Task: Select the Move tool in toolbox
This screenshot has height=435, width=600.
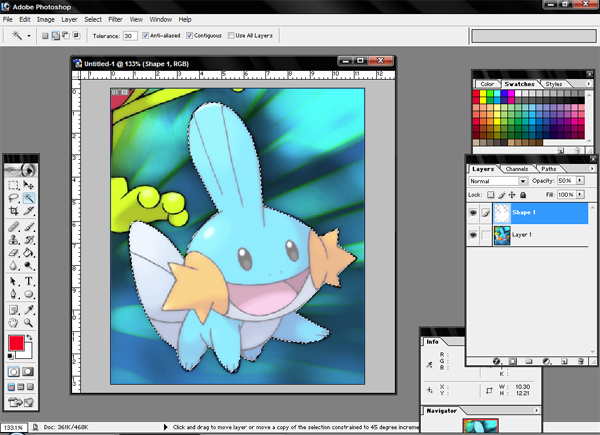Action: [x=29, y=186]
